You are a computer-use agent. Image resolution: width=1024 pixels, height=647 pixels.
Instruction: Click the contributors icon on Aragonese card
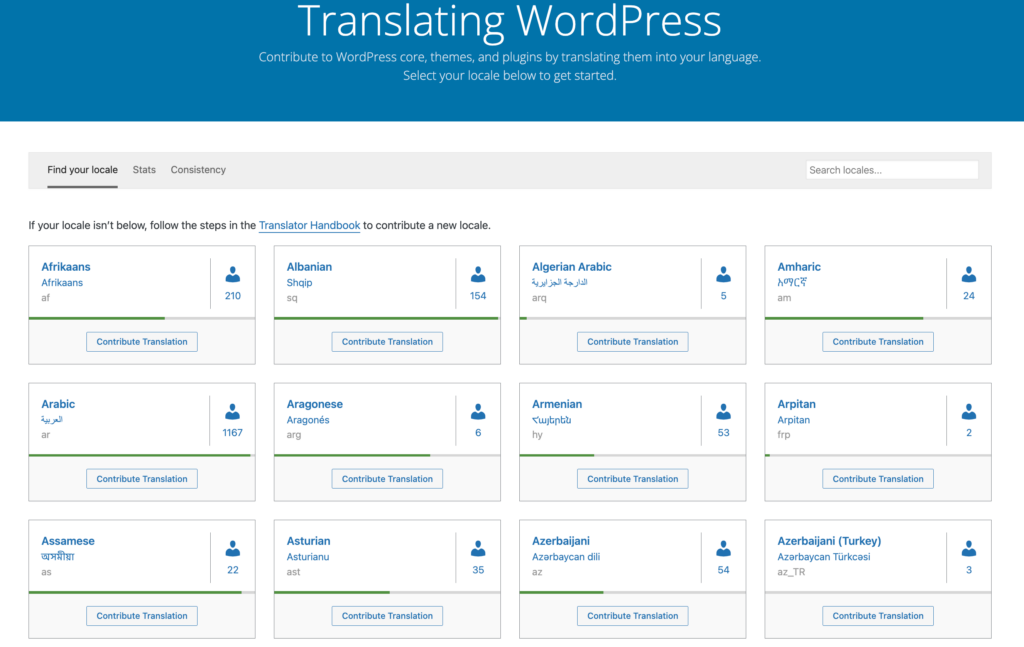click(x=478, y=411)
